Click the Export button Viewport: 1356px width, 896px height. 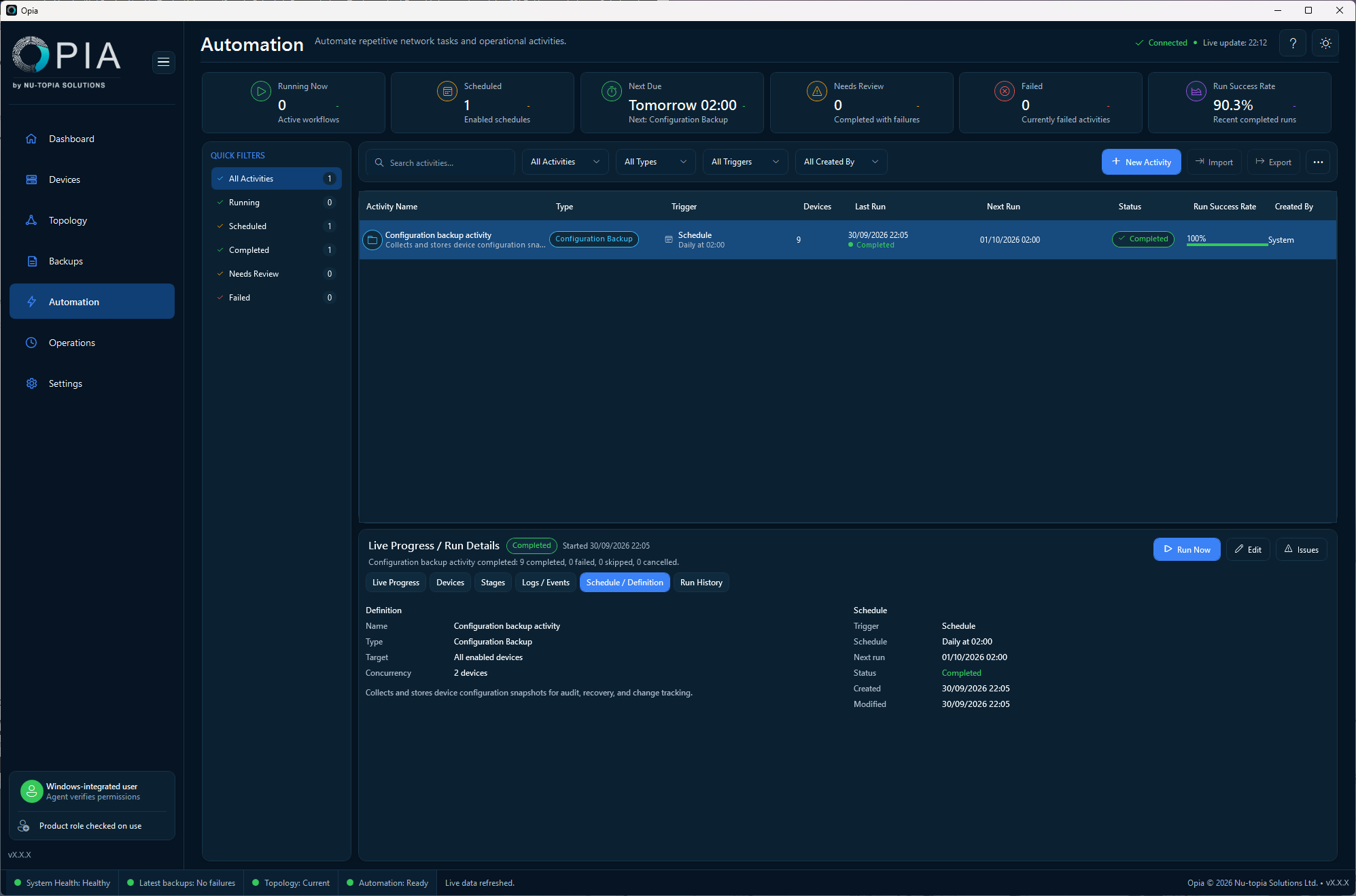pos(1273,162)
